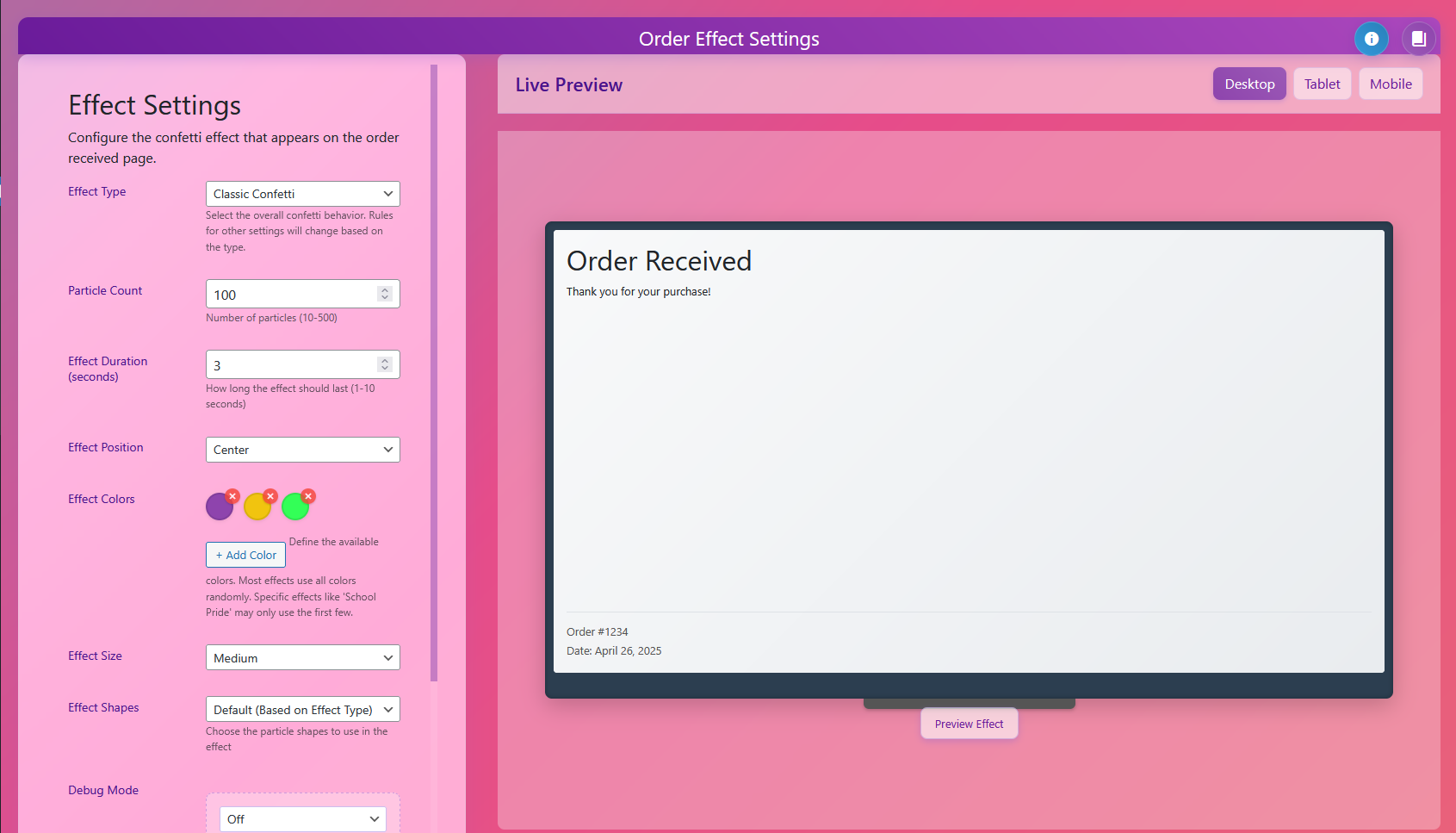
Task: Open the info icon in the header
Action: tap(1372, 39)
